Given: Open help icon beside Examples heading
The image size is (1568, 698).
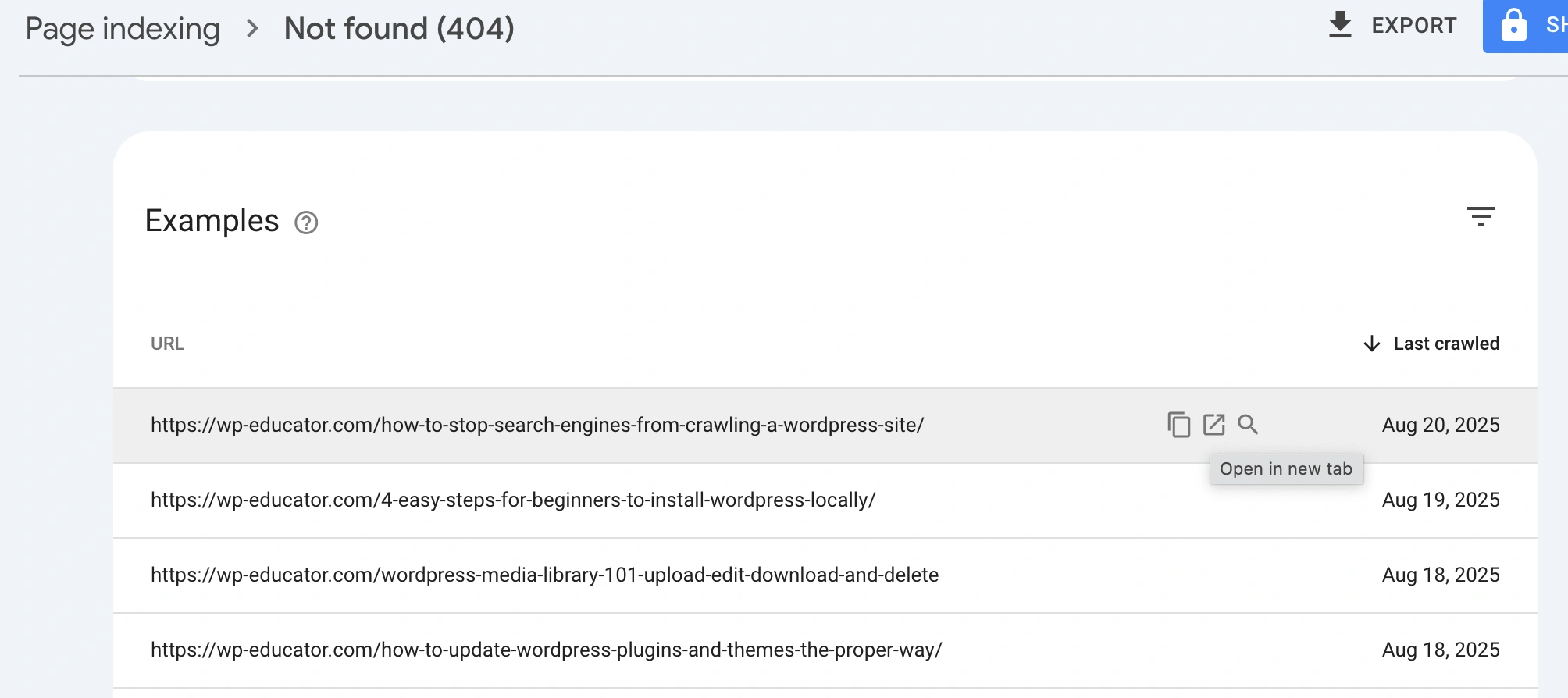Looking at the screenshot, I should [306, 223].
